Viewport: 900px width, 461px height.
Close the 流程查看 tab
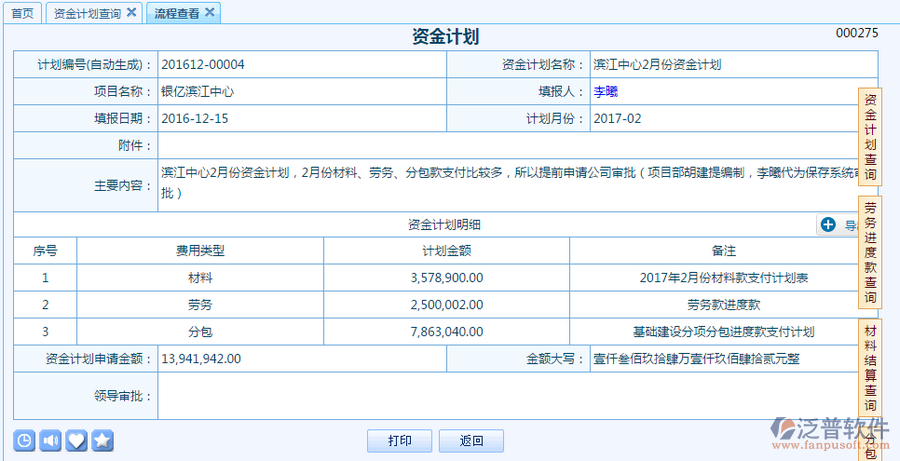(210, 13)
